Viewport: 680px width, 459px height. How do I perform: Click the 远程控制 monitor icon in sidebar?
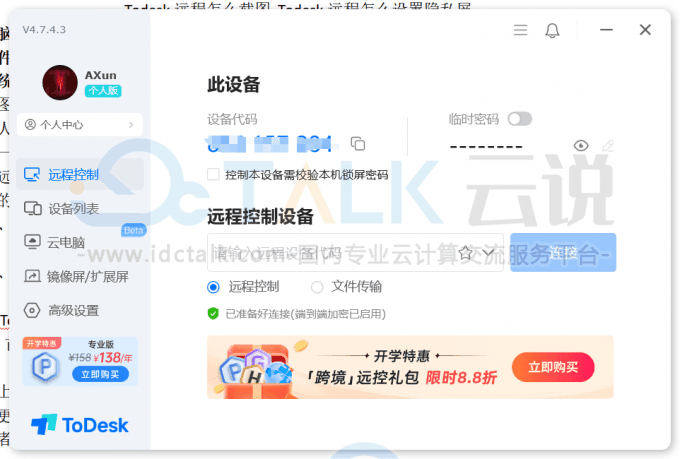(32, 174)
